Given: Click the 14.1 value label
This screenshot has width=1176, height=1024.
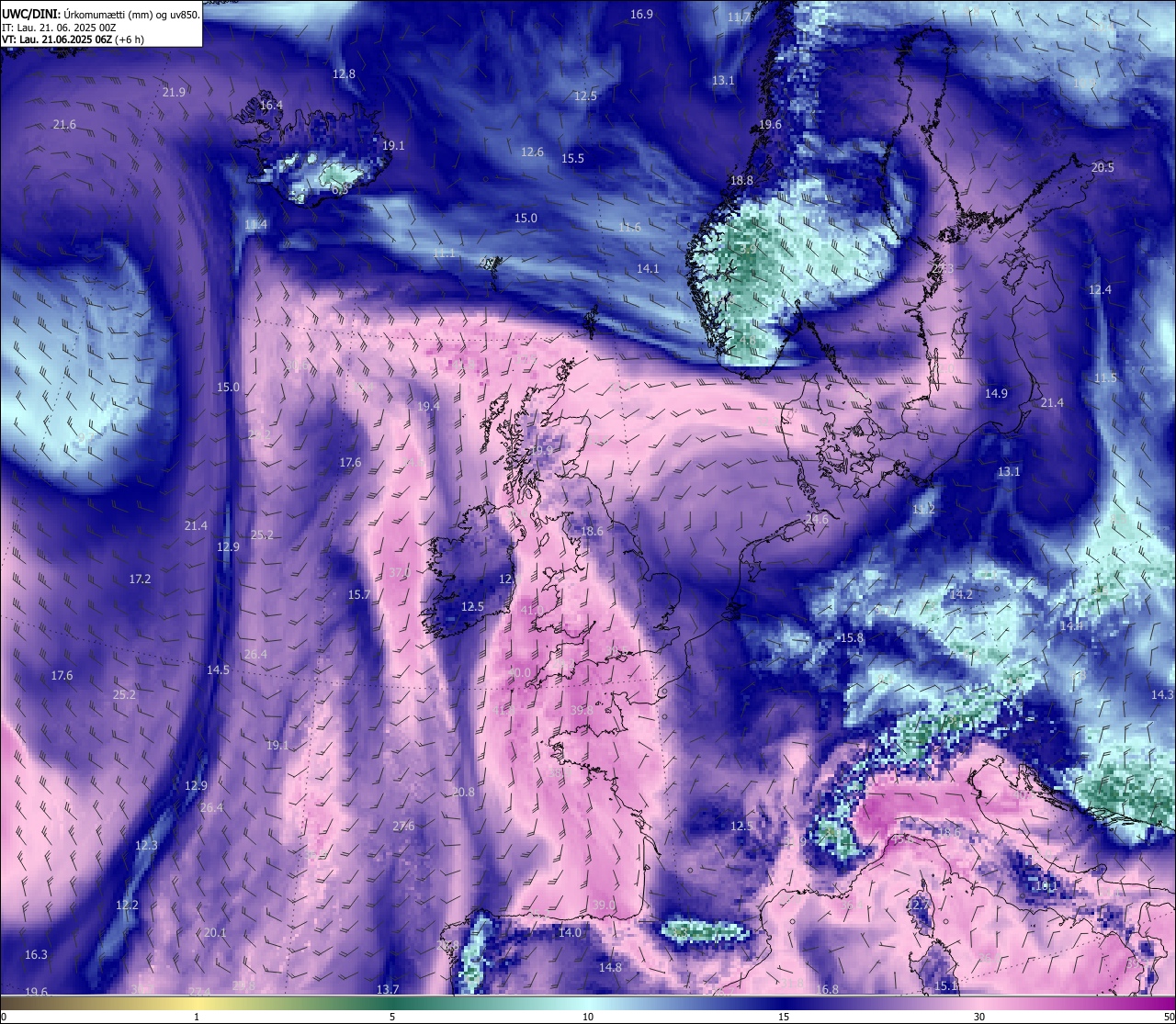Looking at the screenshot, I should tap(648, 269).
